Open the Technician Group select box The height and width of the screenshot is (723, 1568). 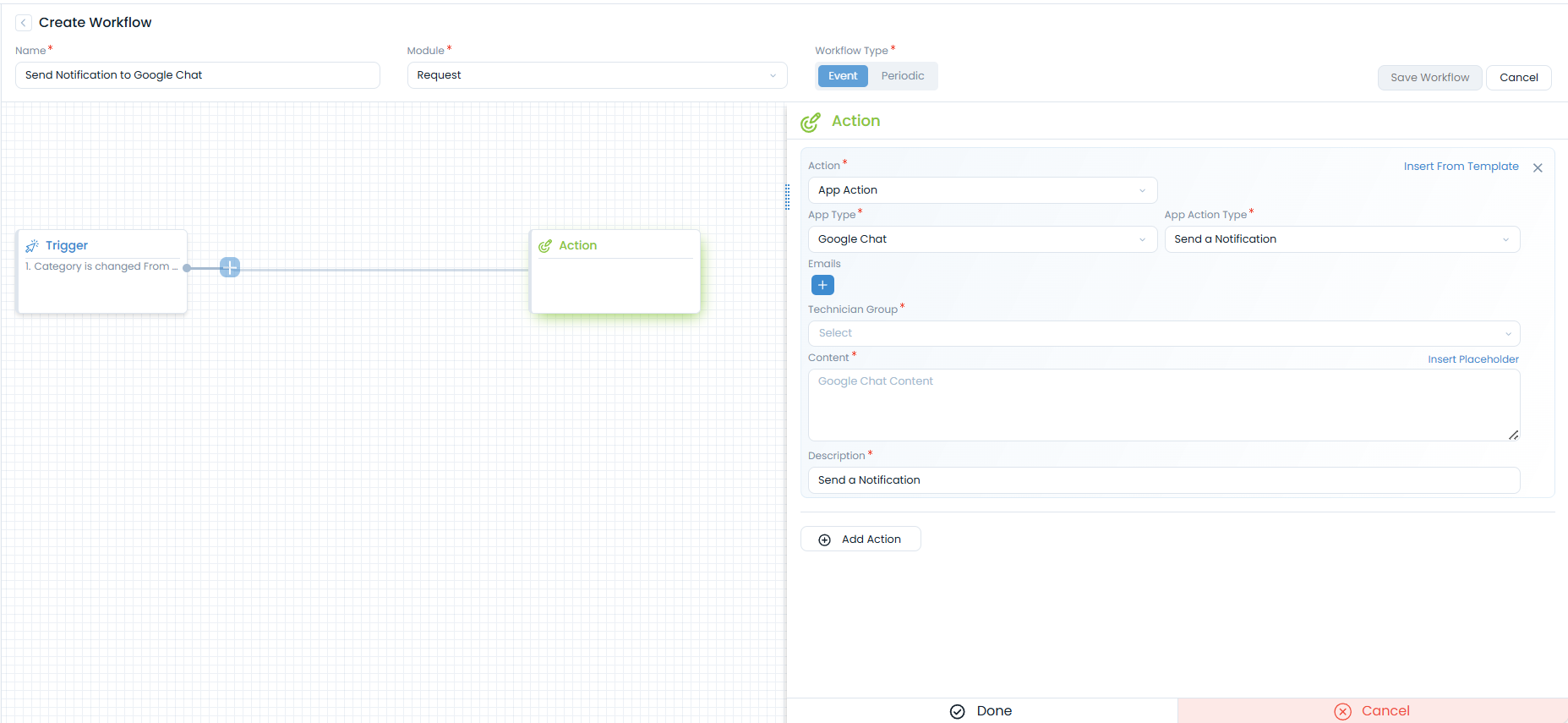click(1163, 333)
